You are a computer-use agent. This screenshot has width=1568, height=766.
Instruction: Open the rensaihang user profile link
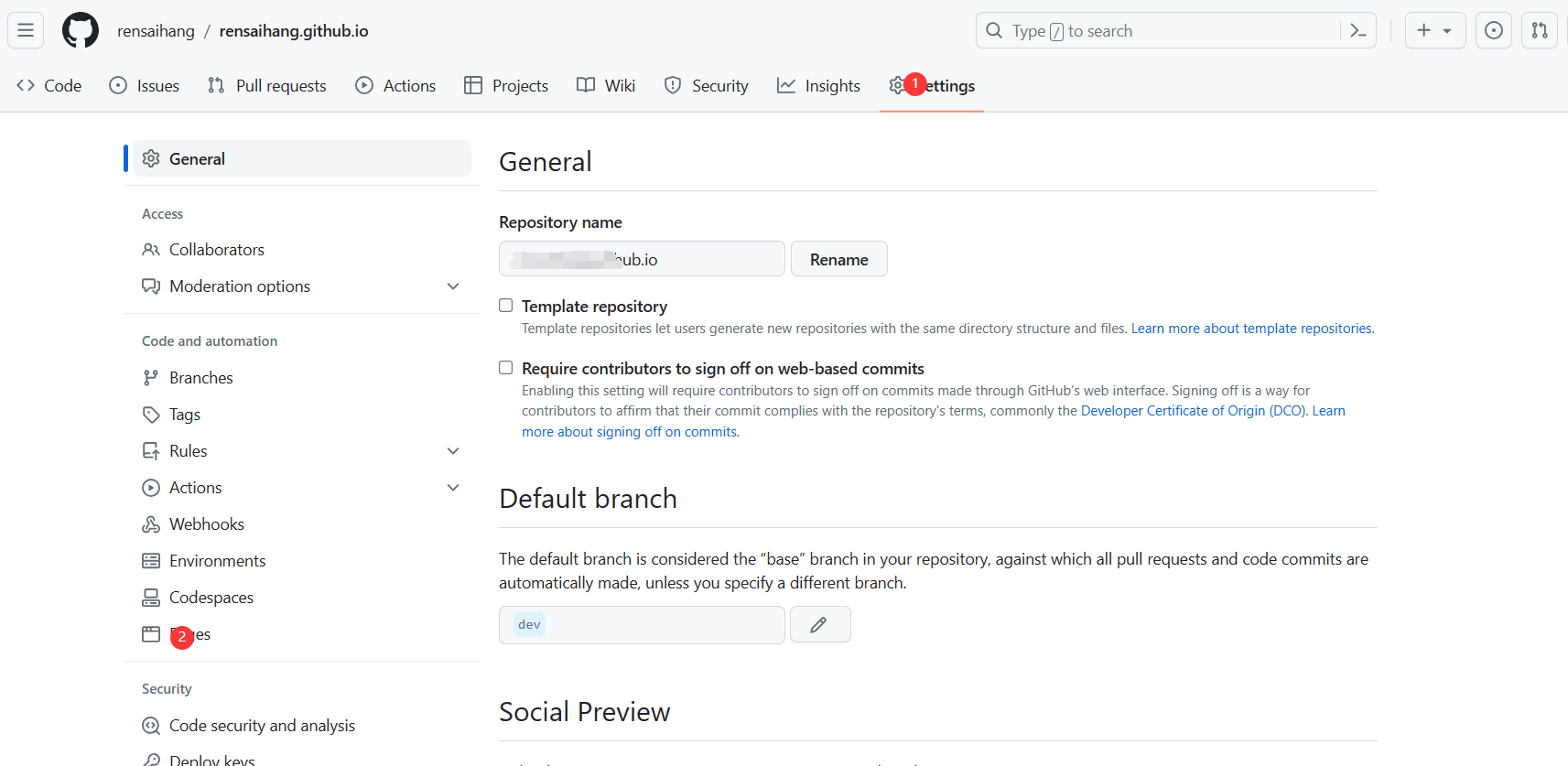coord(156,31)
